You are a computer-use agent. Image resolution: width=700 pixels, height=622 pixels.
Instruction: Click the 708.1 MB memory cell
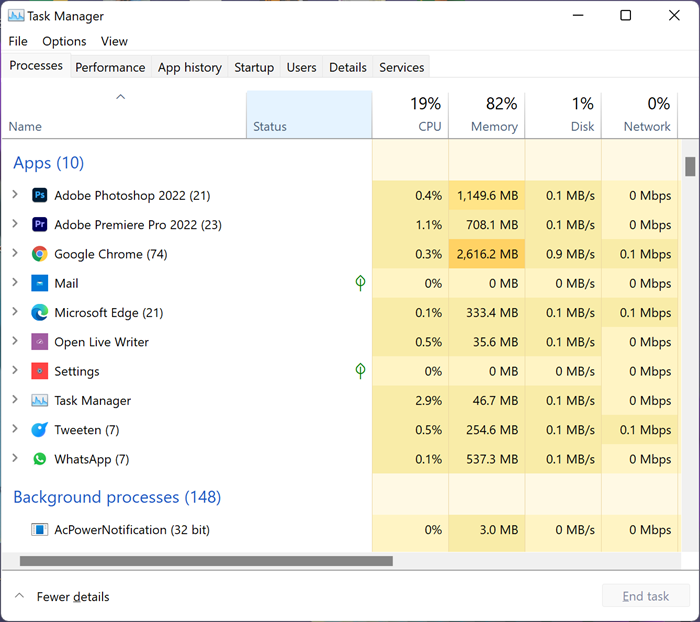[x=487, y=224]
